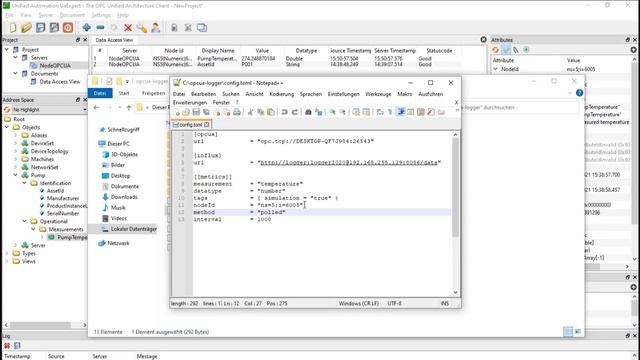The width and height of the screenshot is (640, 360).
Task: Click the blue Datei button in Explorer
Action: pos(100,93)
